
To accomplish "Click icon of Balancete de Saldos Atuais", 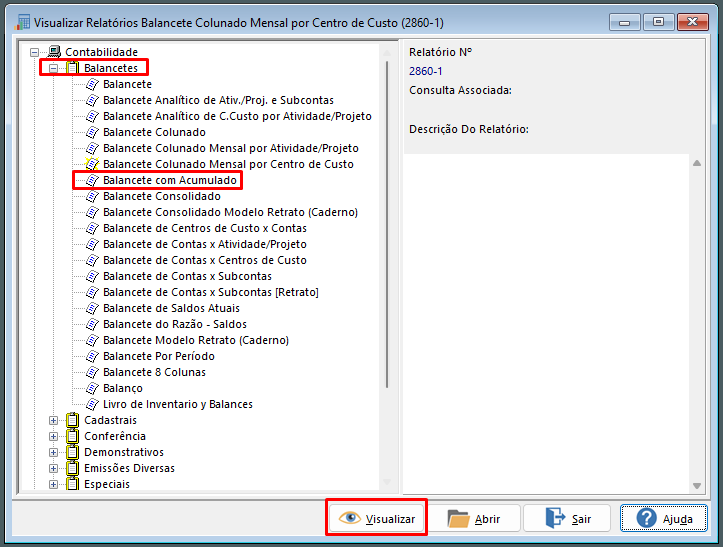I will (x=92, y=308).
